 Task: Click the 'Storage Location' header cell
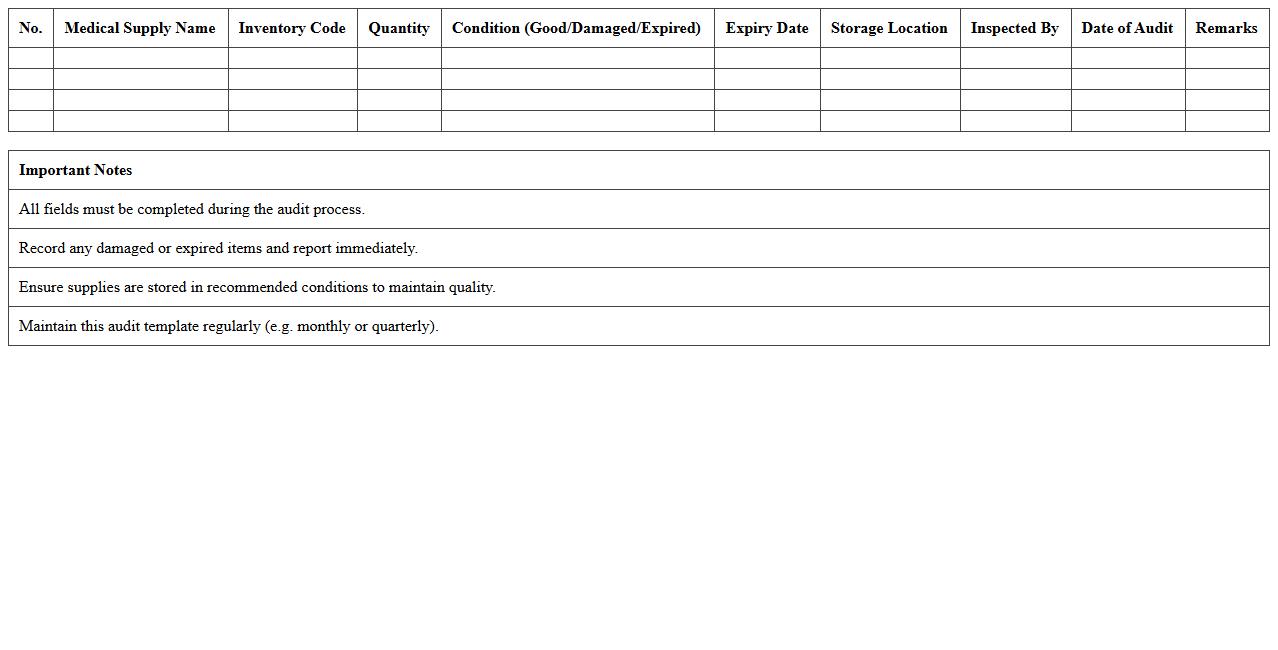(888, 28)
